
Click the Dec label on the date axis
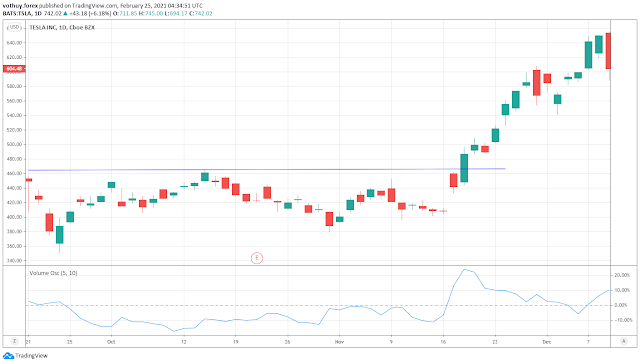pos(547,342)
